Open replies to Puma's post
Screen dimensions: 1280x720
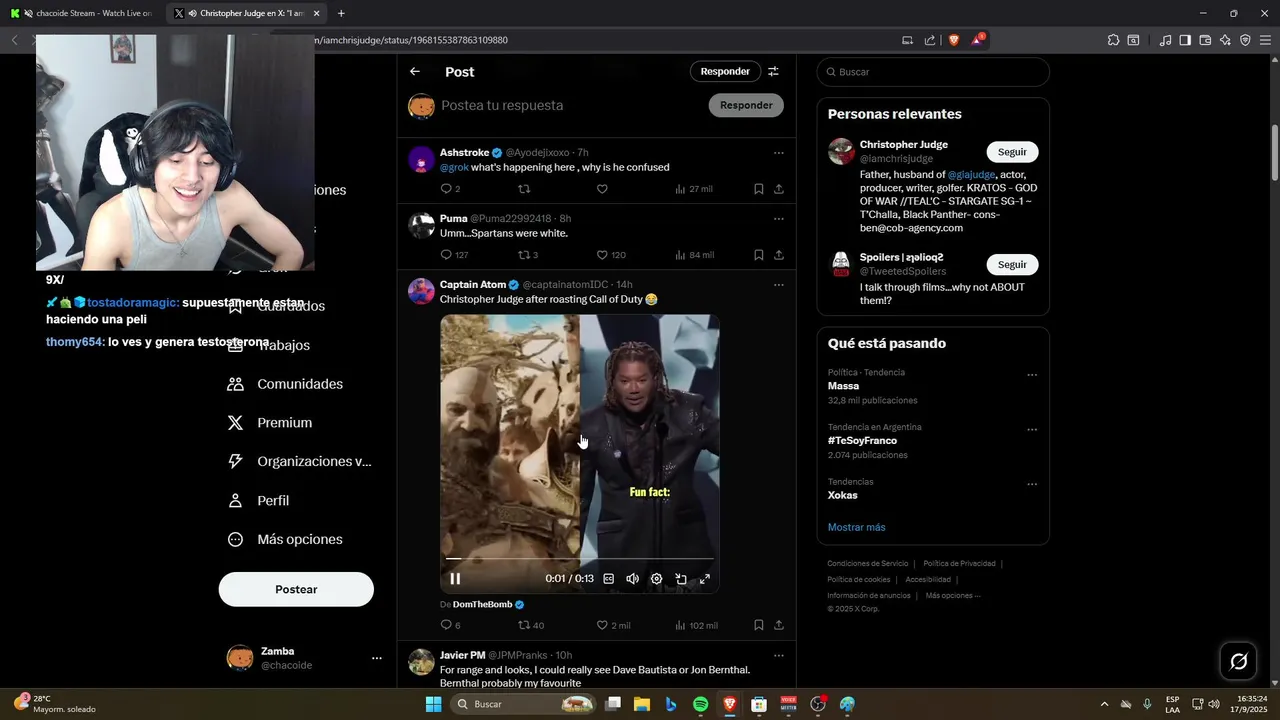(454, 255)
